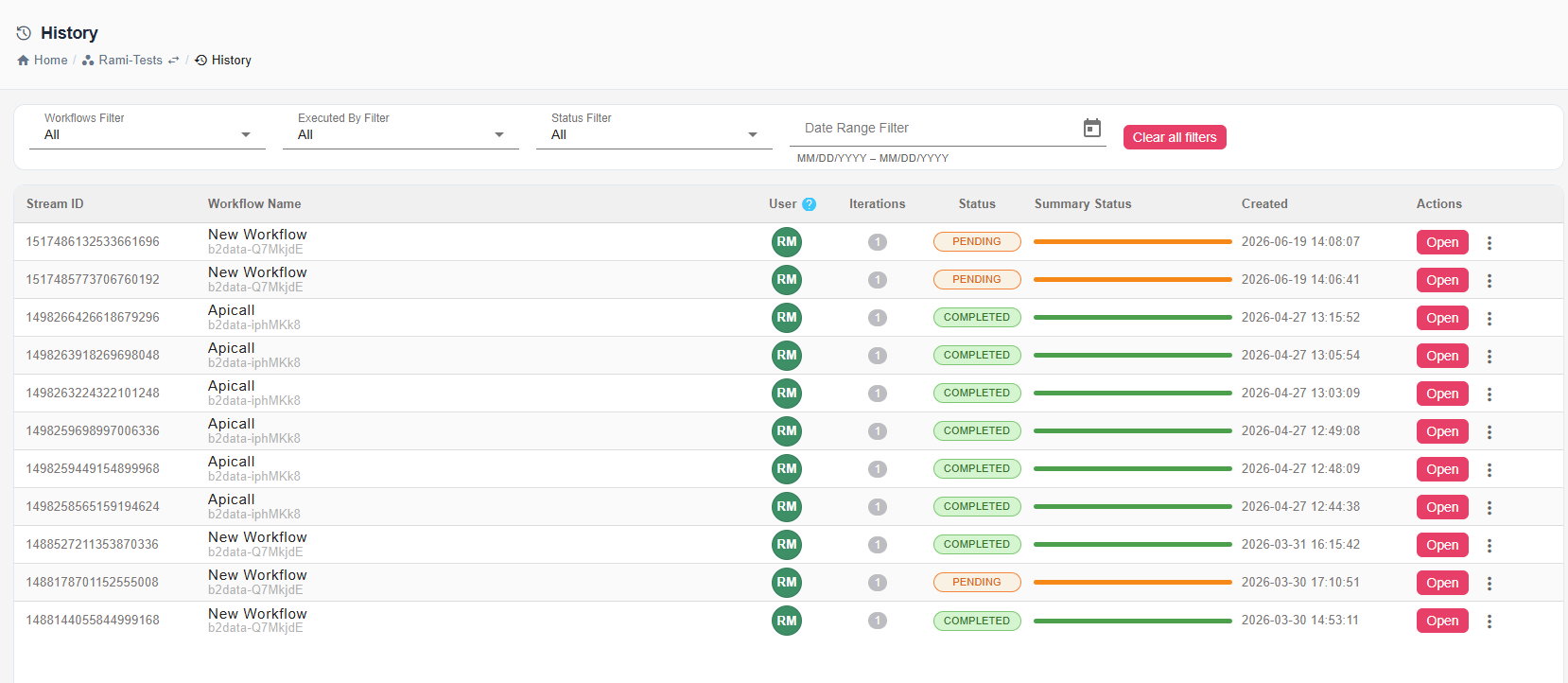Click Clear all filters button
1568x683 pixels.
pos(1175,137)
